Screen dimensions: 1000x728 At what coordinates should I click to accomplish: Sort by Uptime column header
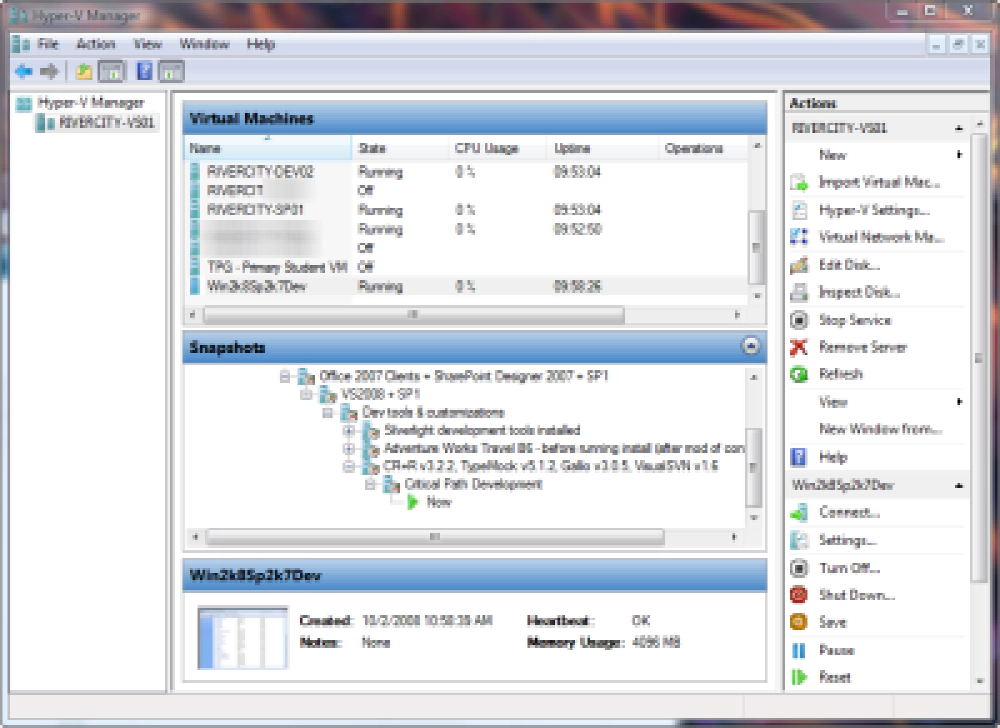(x=602, y=149)
